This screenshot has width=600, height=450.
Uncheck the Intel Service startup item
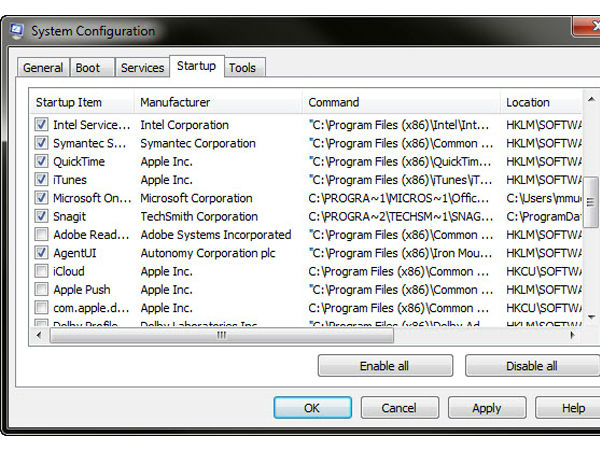41,125
